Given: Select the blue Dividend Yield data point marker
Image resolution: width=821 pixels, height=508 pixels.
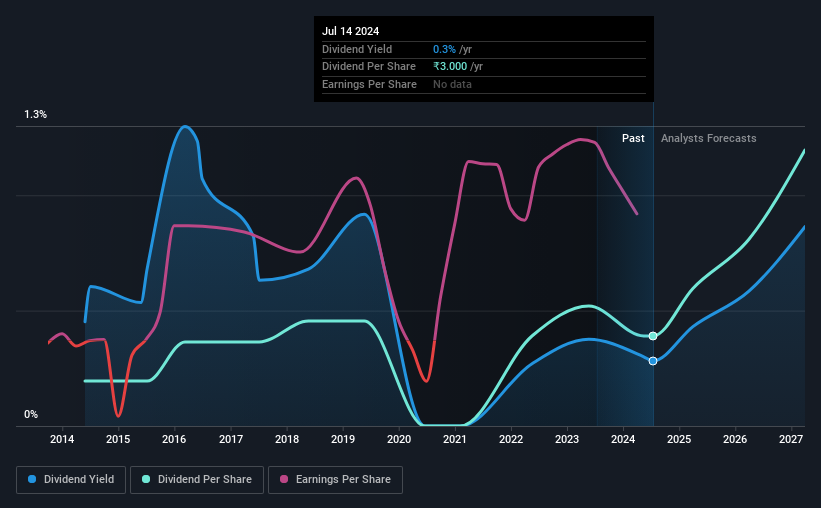Looking at the screenshot, I should pos(653,361).
